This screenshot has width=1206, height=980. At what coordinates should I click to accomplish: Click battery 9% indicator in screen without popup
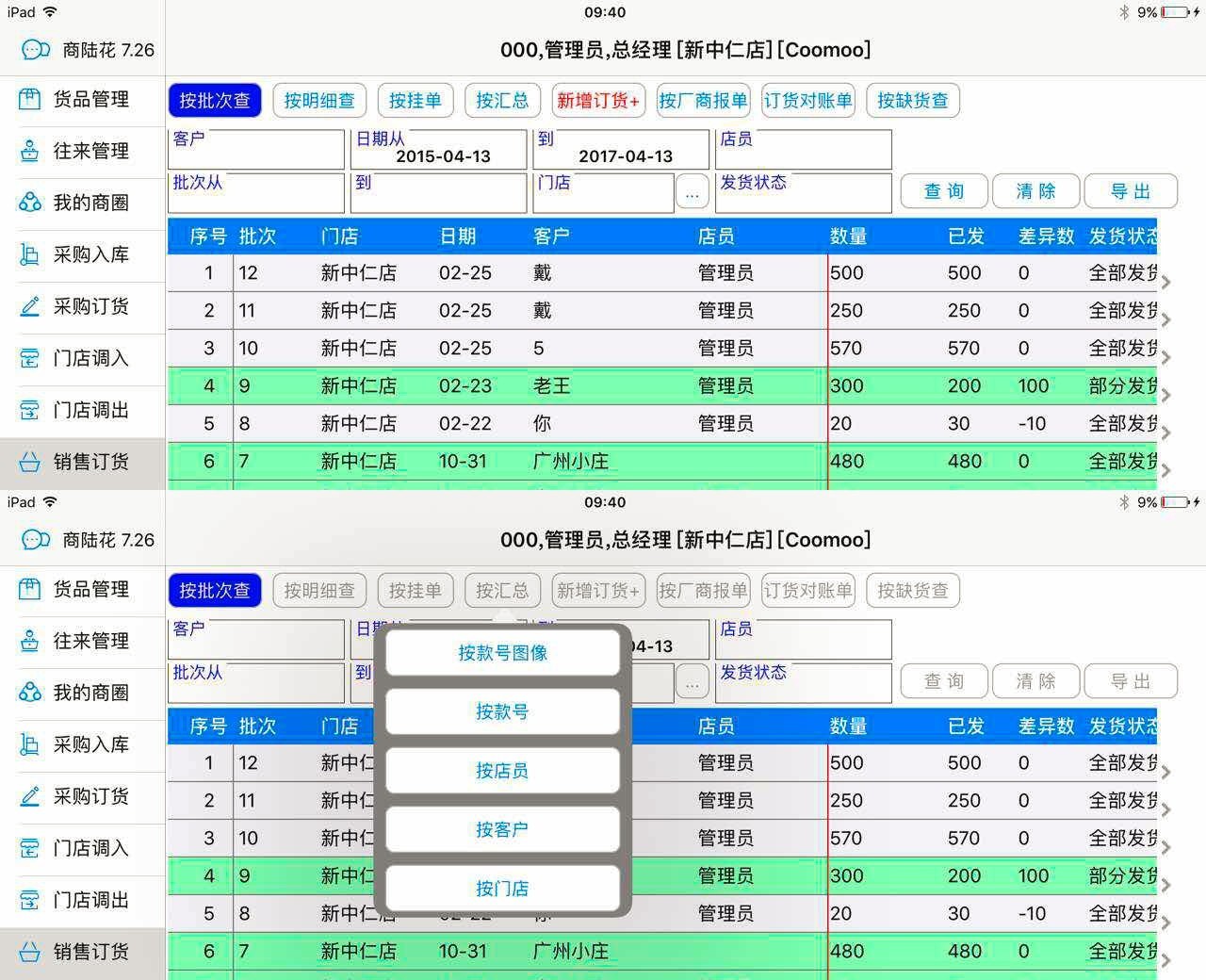[1166, 12]
